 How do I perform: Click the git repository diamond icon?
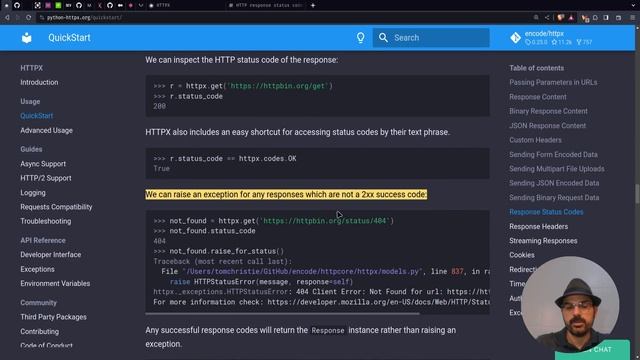515,38
